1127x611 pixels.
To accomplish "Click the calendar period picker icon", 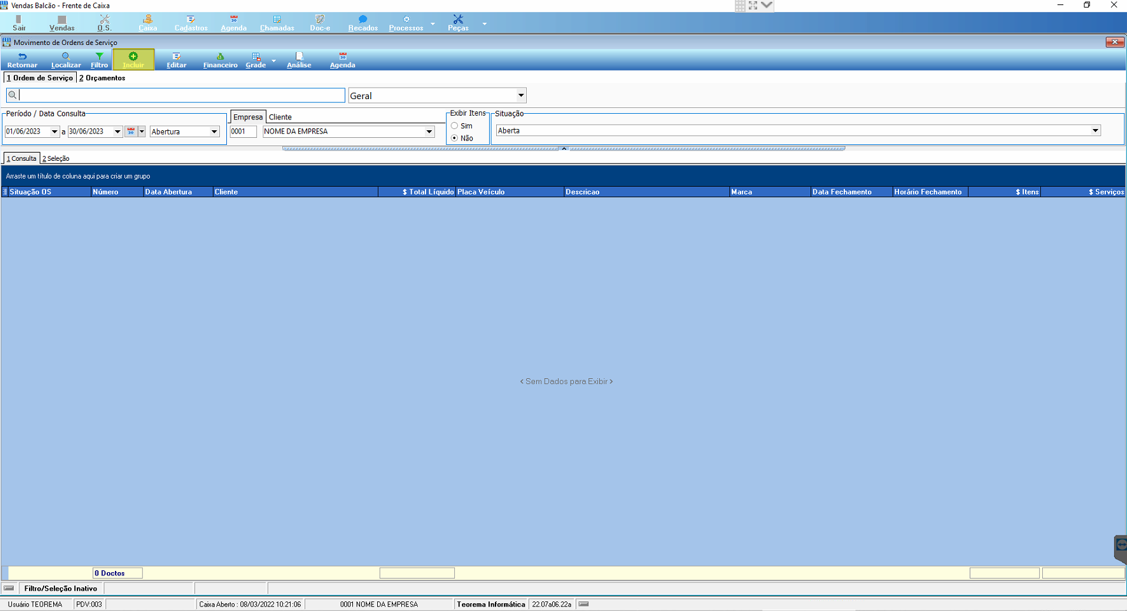I will (x=131, y=132).
